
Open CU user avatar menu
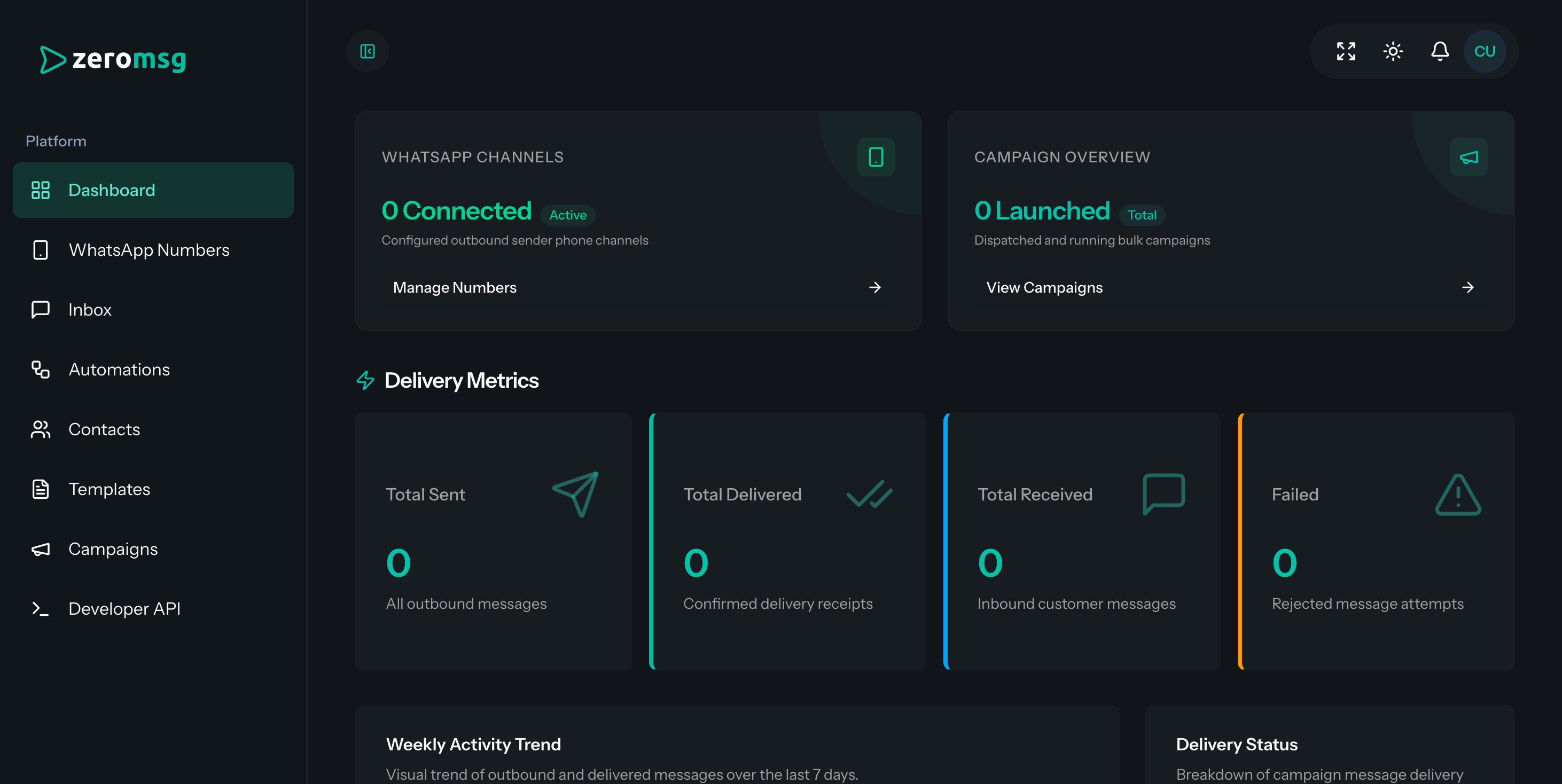pyautogui.click(x=1485, y=52)
